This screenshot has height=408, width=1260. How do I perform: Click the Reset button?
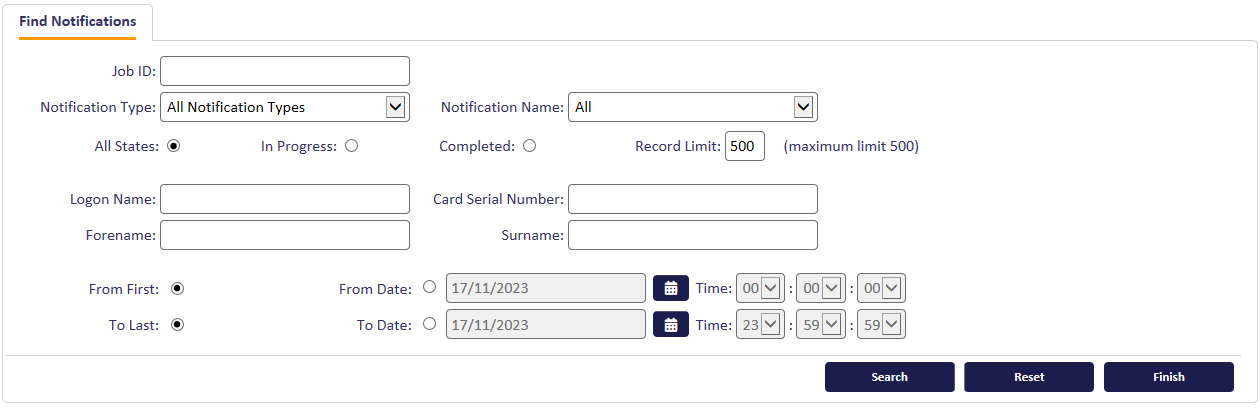click(x=1029, y=377)
